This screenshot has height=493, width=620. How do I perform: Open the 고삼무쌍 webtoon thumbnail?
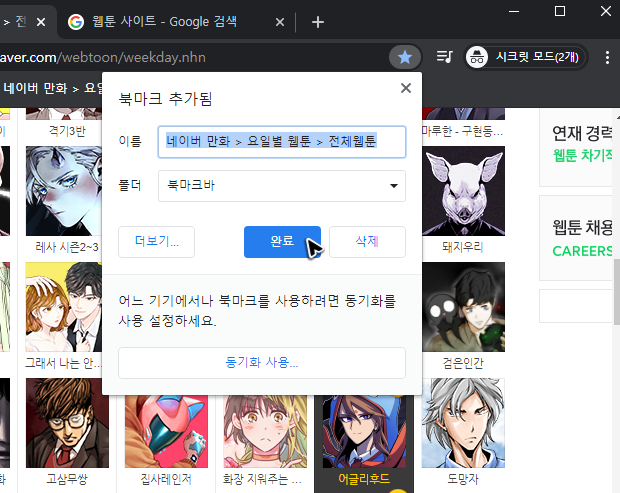(67, 423)
